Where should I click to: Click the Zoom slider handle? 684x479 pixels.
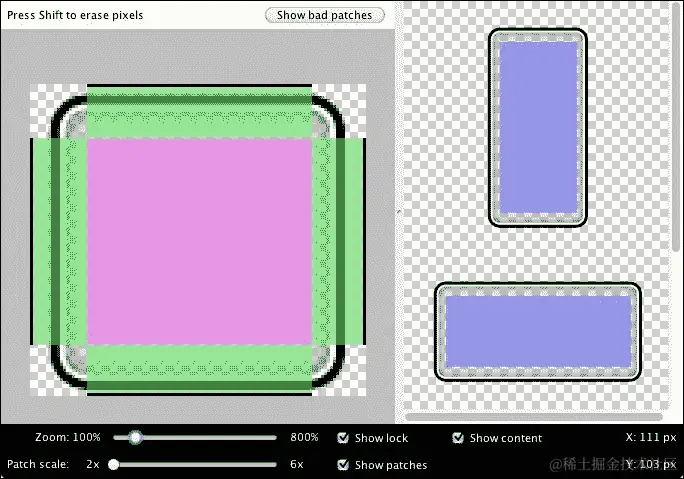click(x=136, y=437)
